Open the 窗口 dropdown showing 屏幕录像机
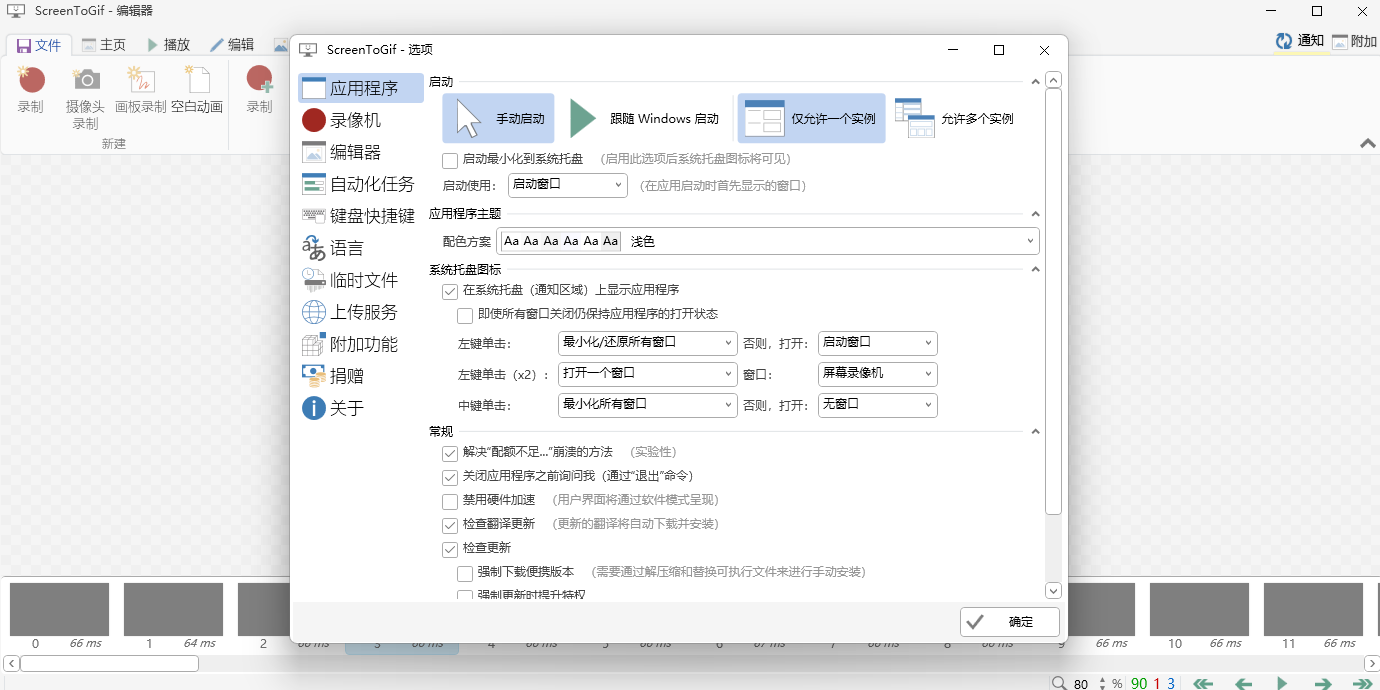This screenshot has height=690, width=1380. click(x=878, y=374)
